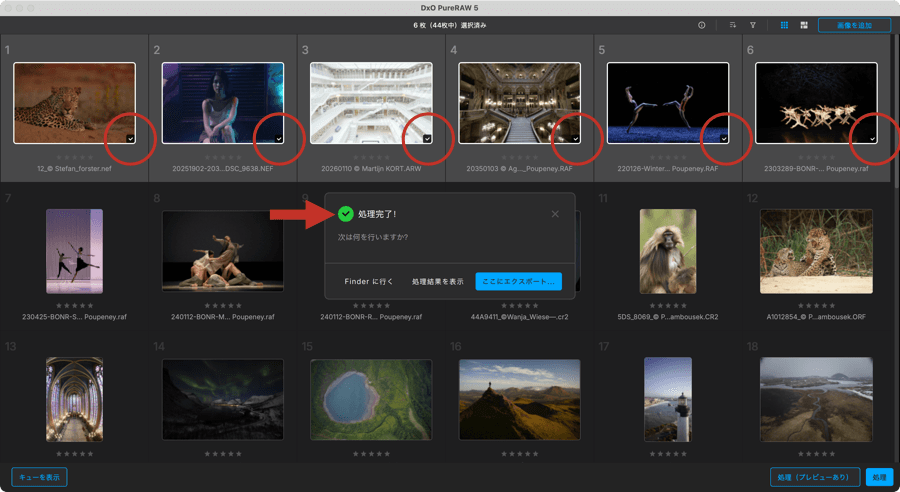Select the white library thumbnail Martijn KORT.ARW

pos(371,103)
